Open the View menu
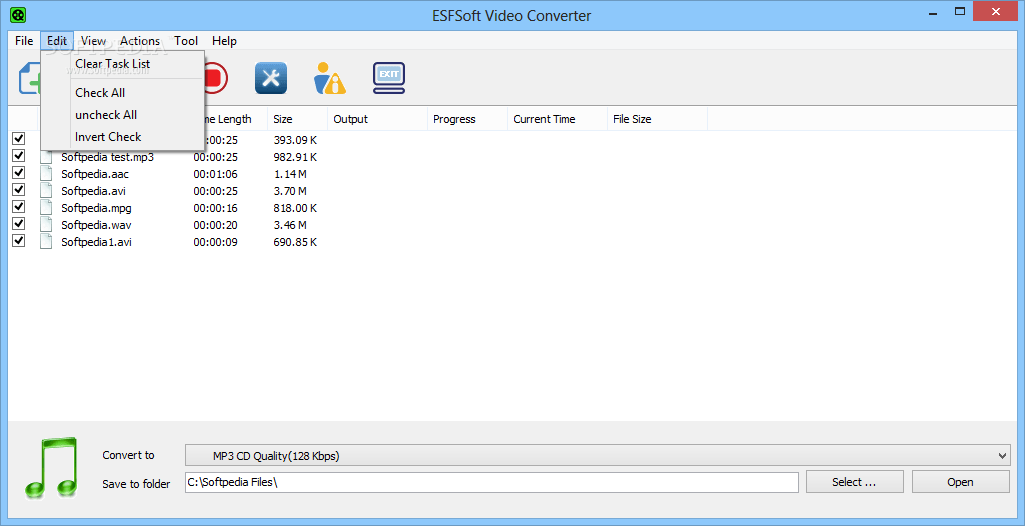Viewport: 1025px width, 526px height. pos(93,41)
